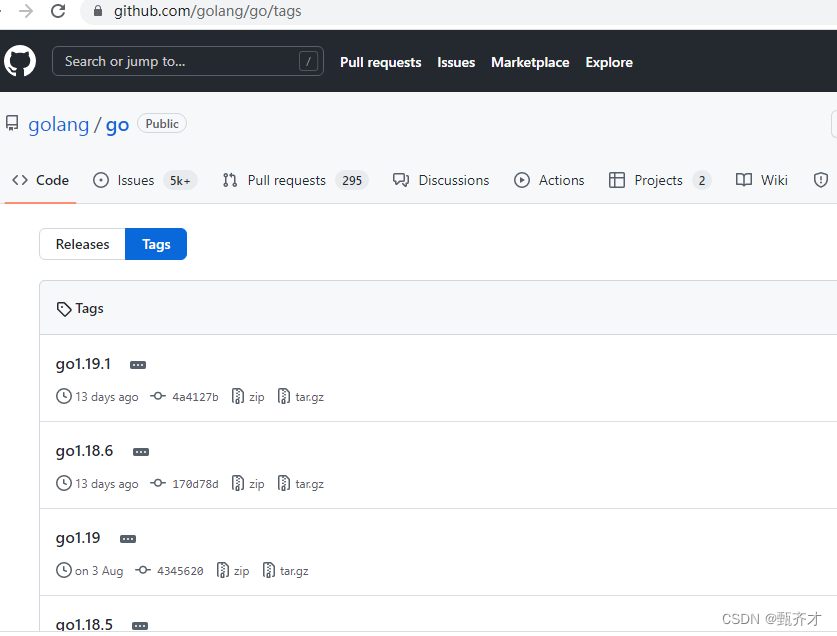Click the 5k+ issues counter
This screenshot has height=636, width=837.
[x=180, y=180]
